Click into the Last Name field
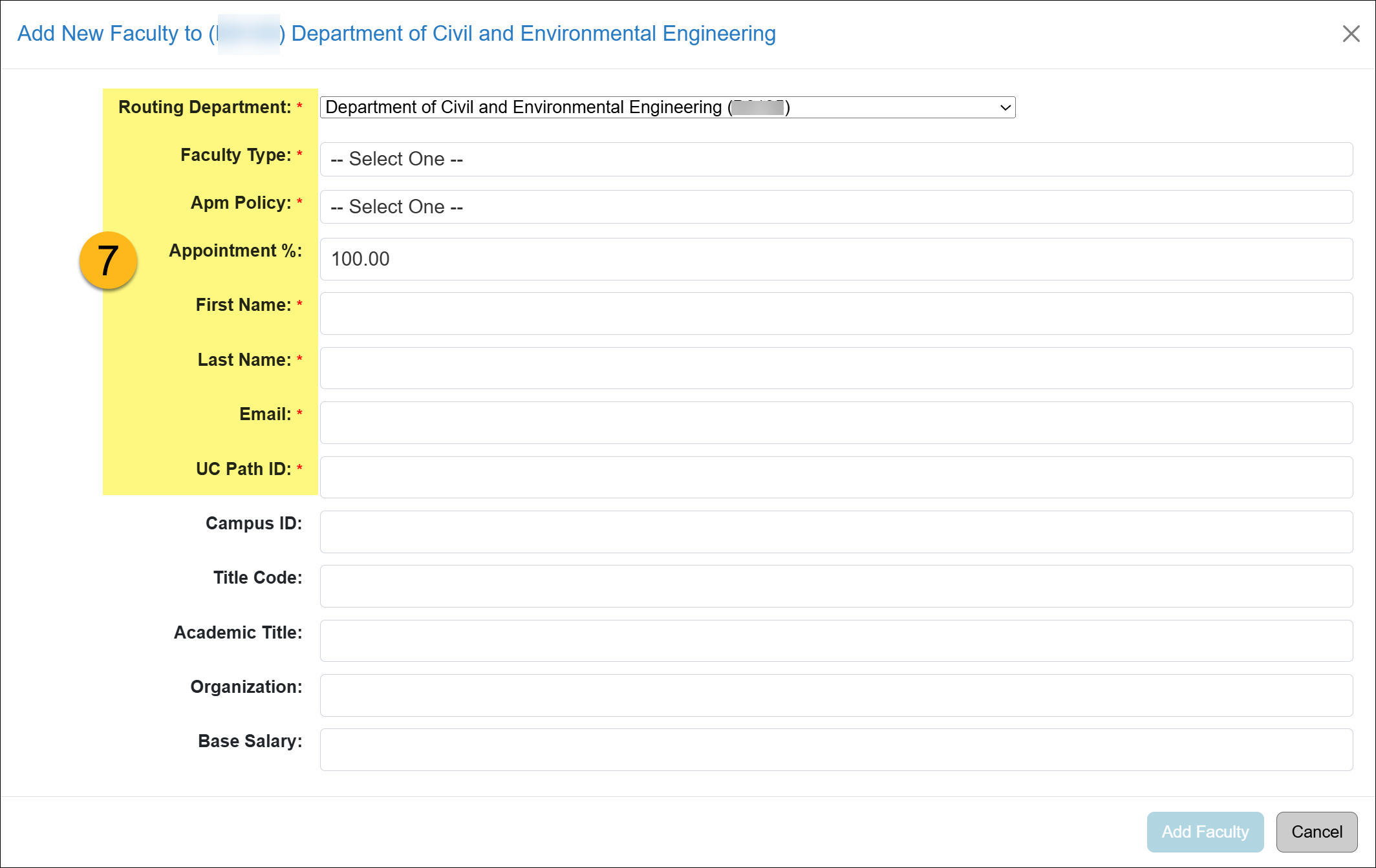 point(835,368)
